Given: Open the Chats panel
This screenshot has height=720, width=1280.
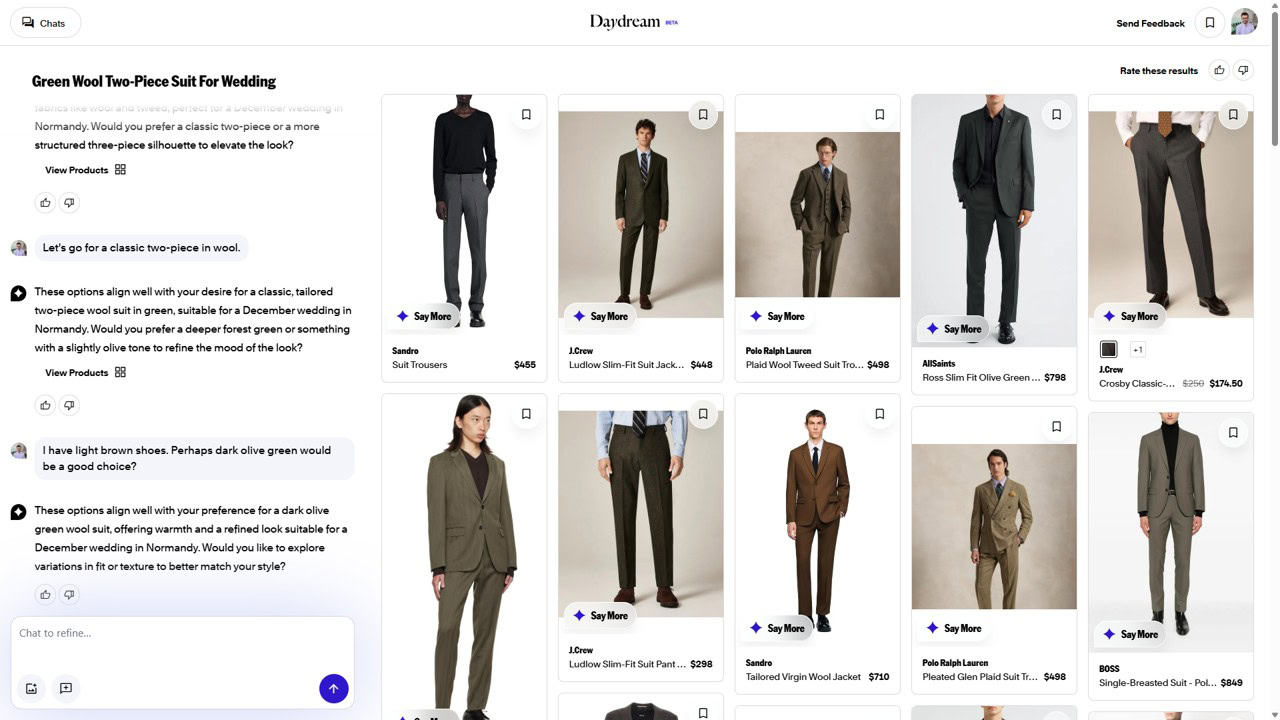Looking at the screenshot, I should (x=45, y=23).
